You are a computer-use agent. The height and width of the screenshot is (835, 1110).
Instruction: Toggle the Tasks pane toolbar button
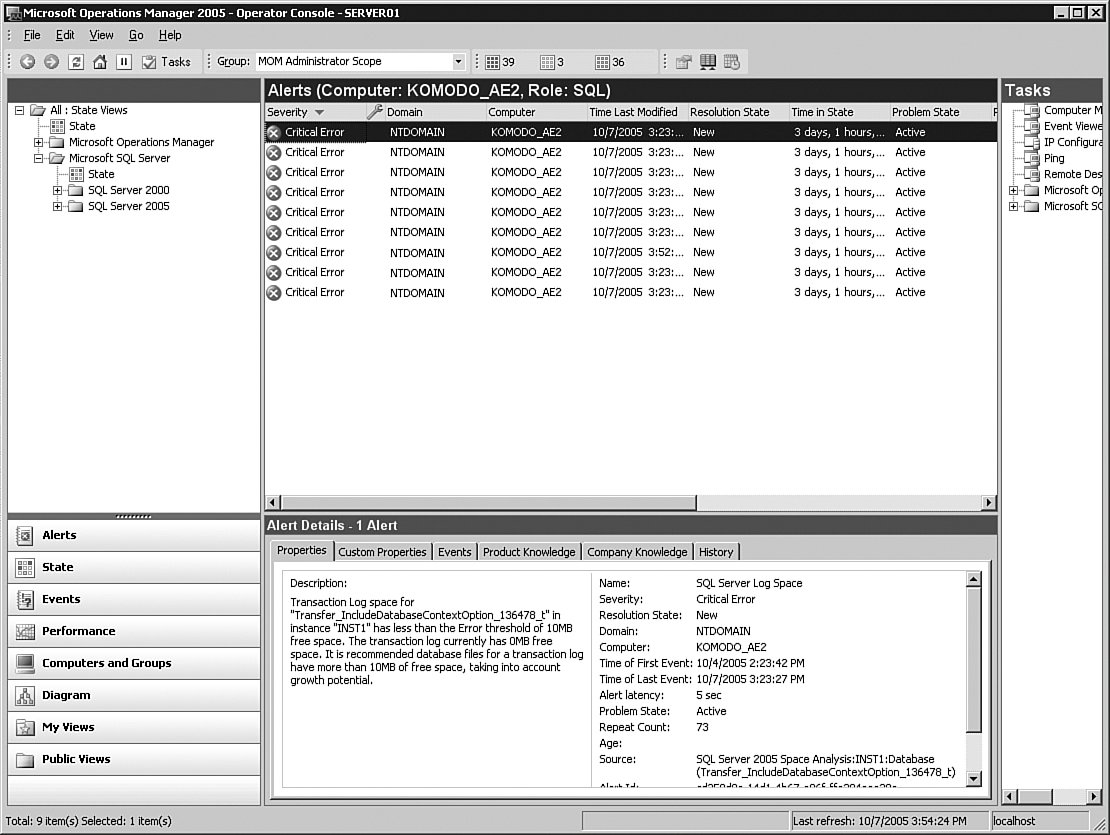[166, 62]
